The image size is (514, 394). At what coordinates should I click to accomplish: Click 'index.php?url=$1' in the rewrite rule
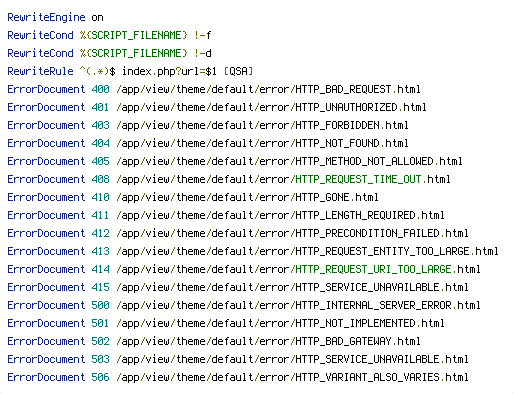(x=169, y=71)
